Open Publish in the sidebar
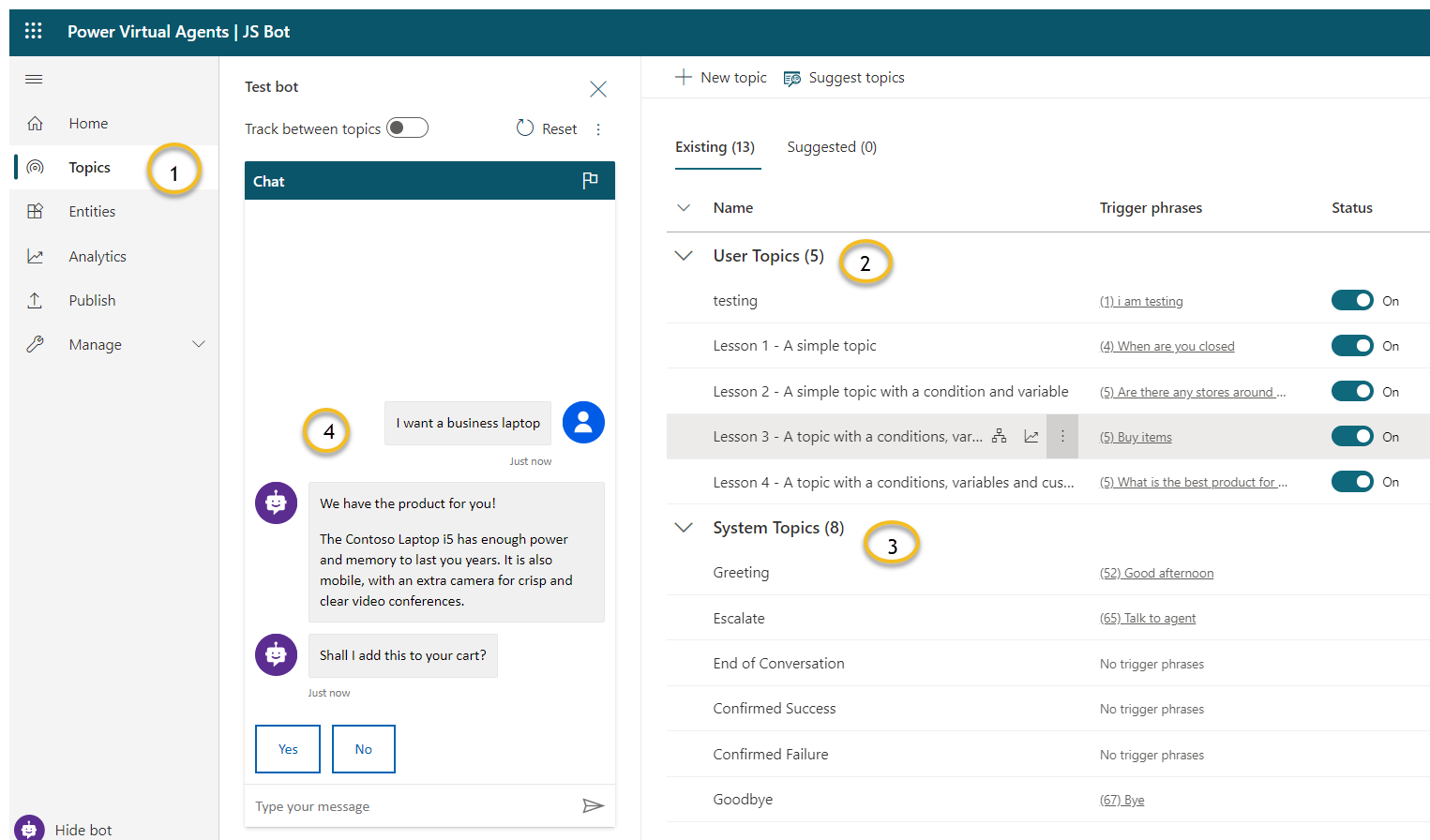 [92, 300]
